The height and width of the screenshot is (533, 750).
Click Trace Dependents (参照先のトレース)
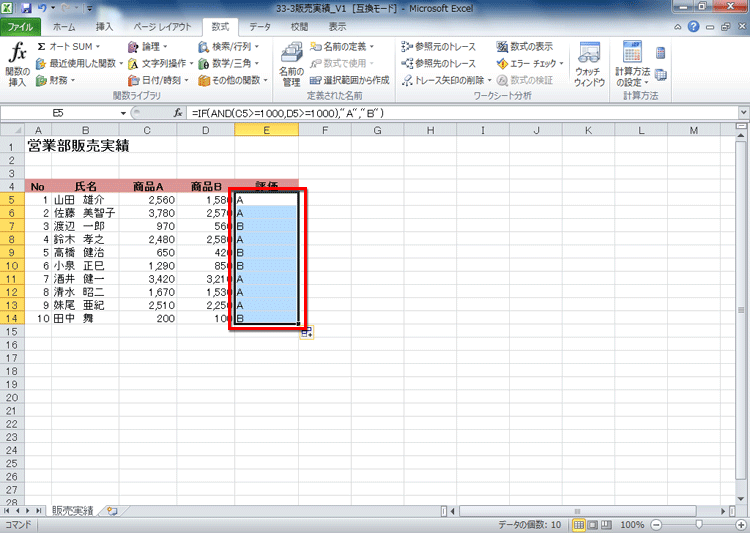click(x=439, y=63)
